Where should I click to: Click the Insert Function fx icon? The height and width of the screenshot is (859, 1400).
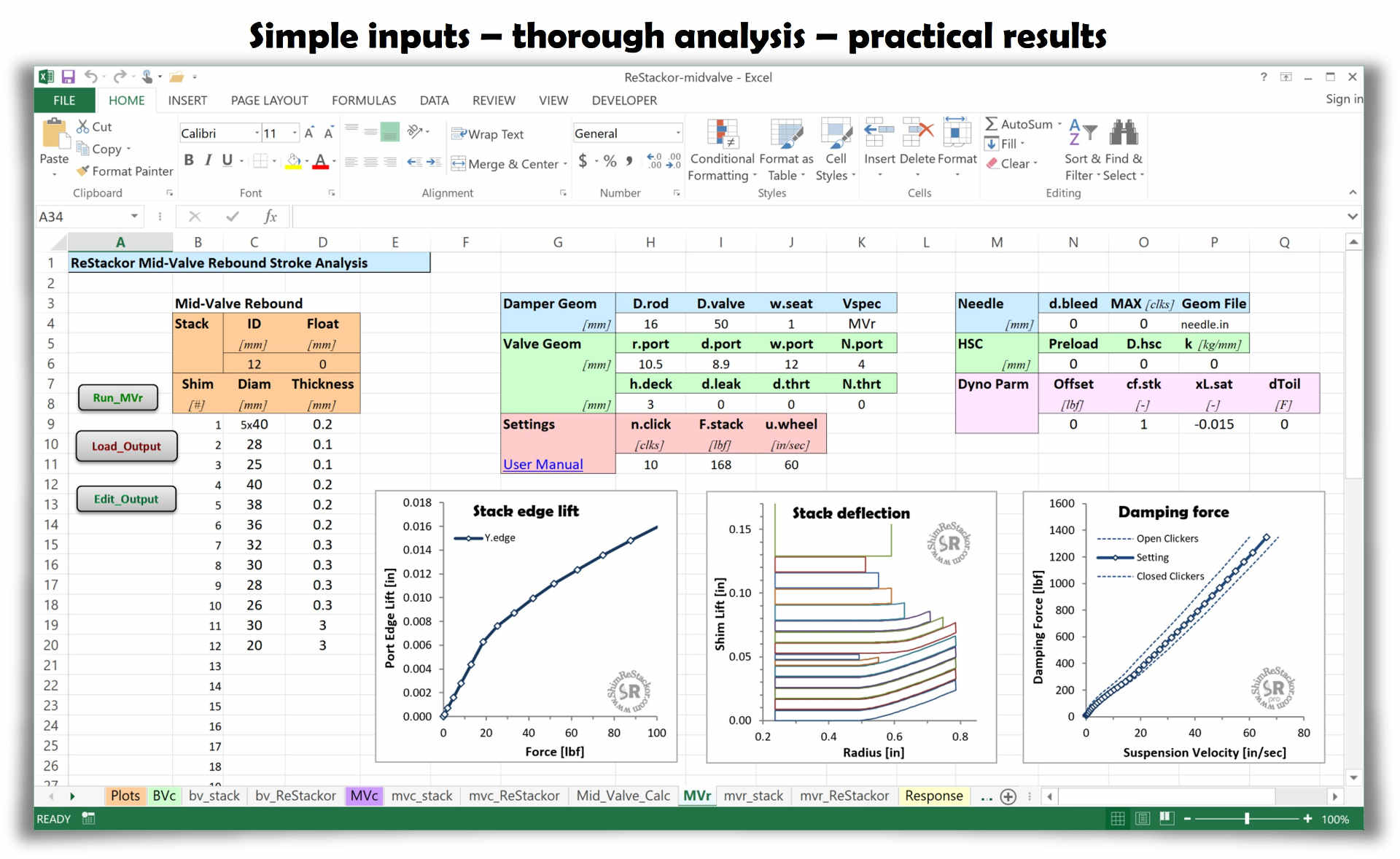click(x=270, y=217)
